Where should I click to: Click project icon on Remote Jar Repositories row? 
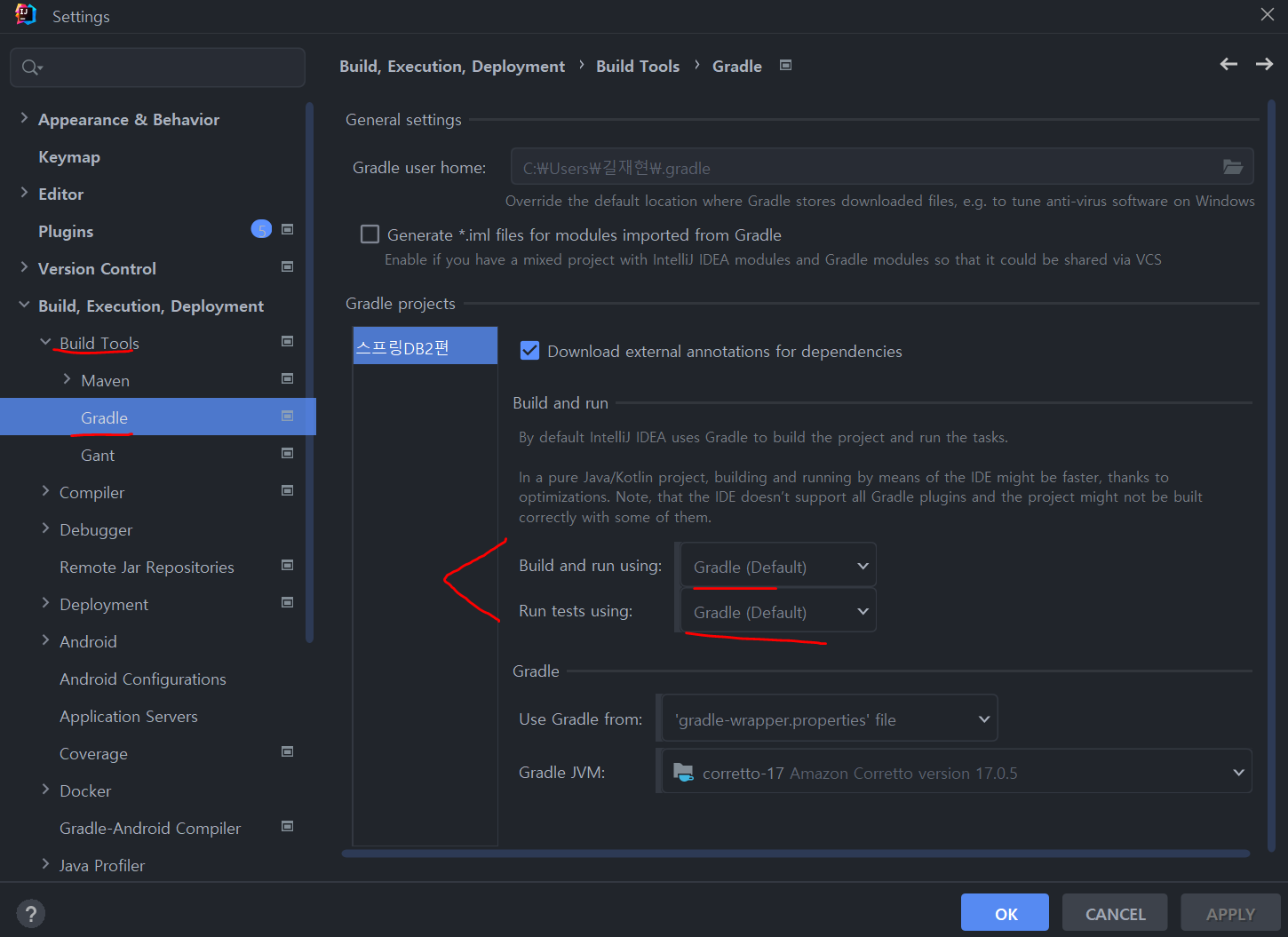(287, 565)
